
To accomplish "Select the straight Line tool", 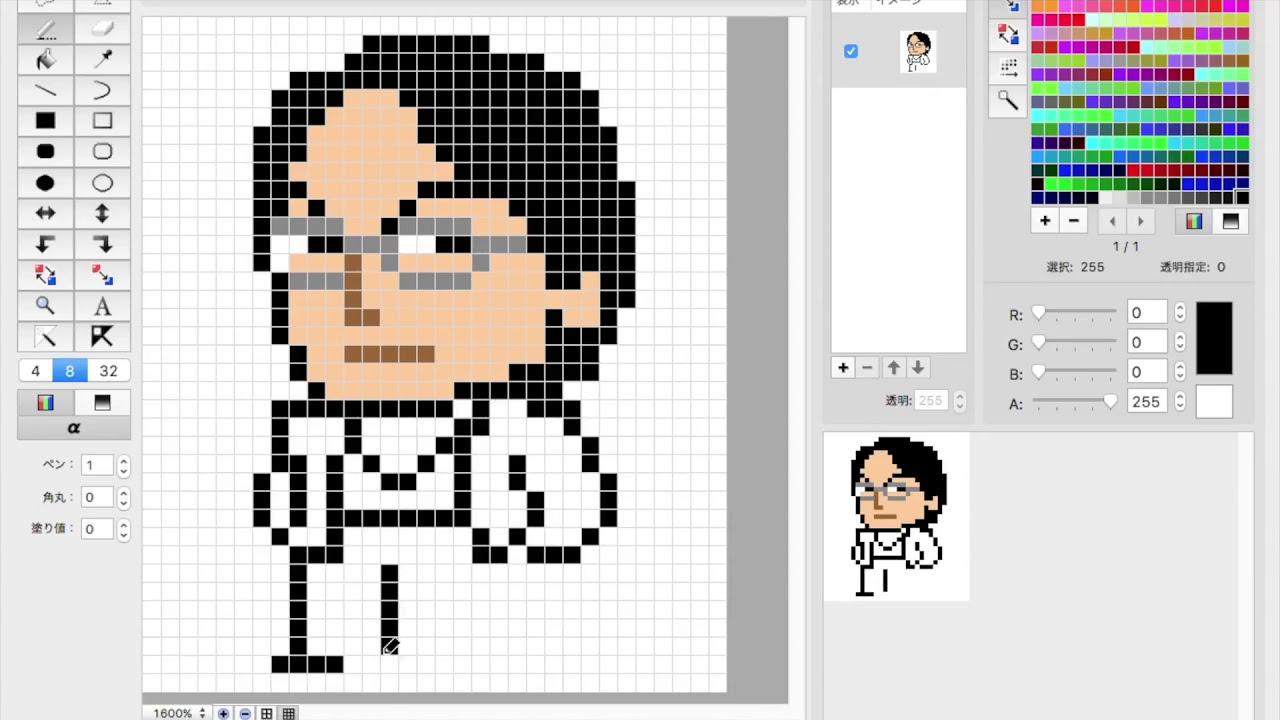I will [x=45, y=91].
